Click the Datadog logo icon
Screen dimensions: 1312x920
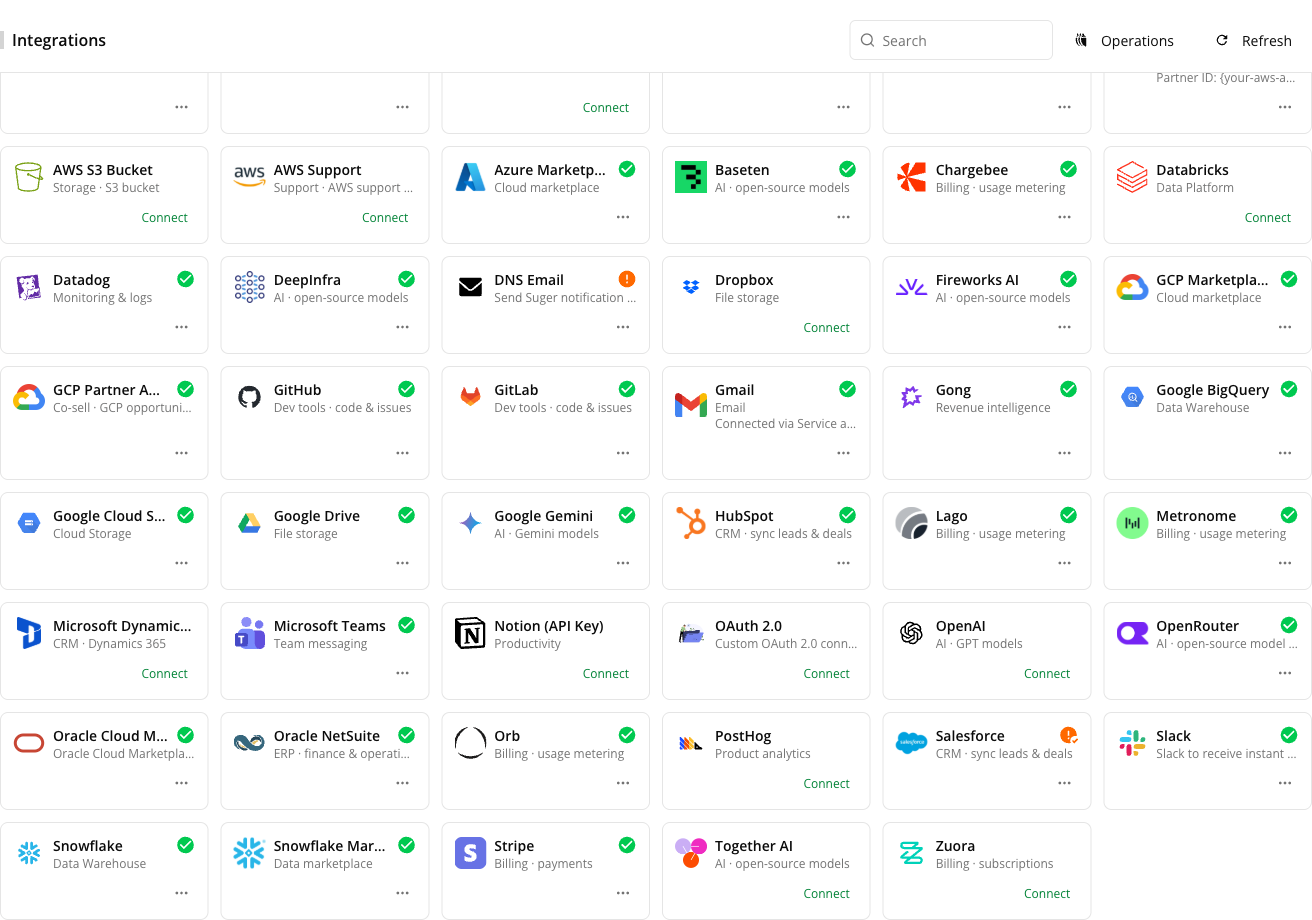(29, 288)
